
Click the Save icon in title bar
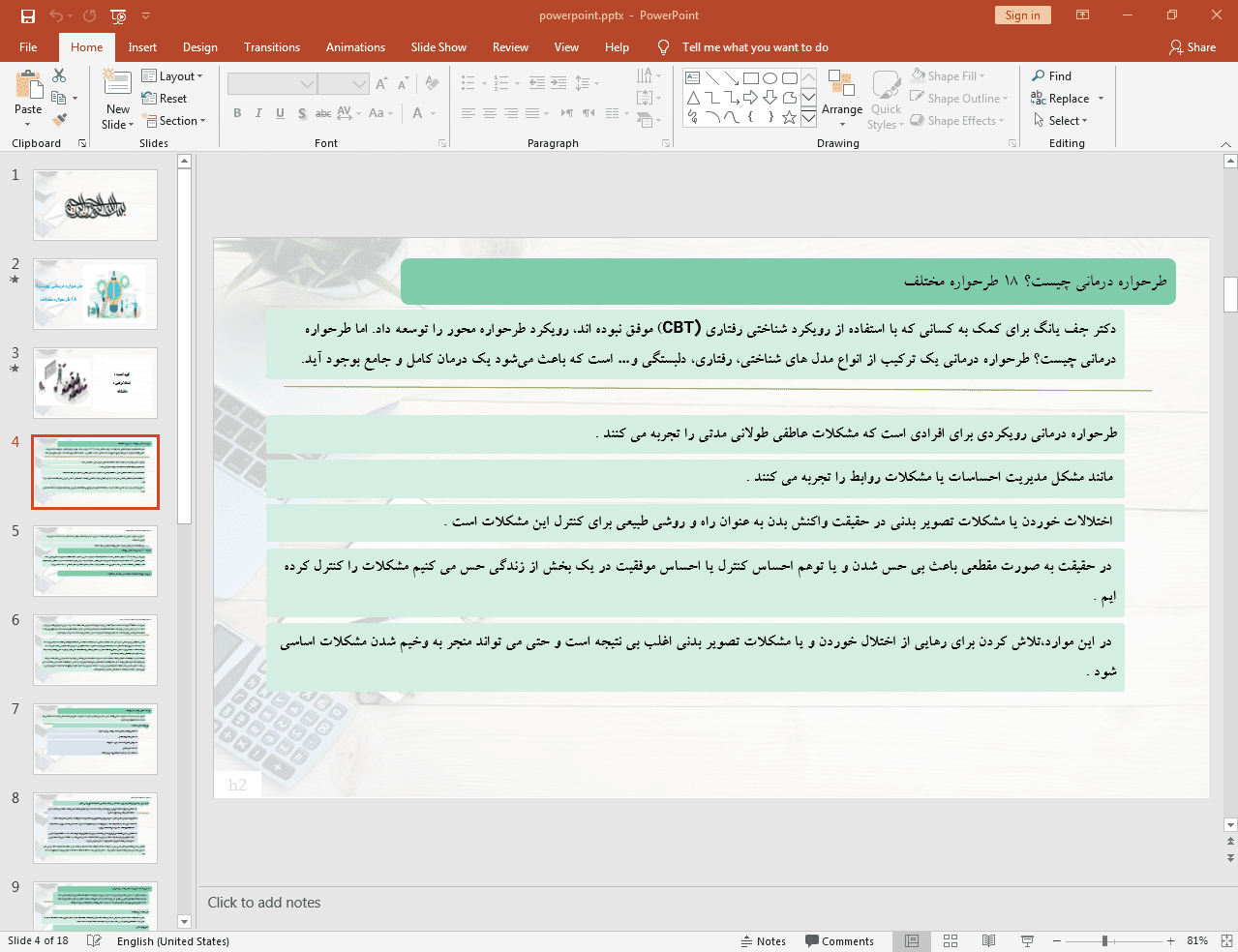(28, 15)
